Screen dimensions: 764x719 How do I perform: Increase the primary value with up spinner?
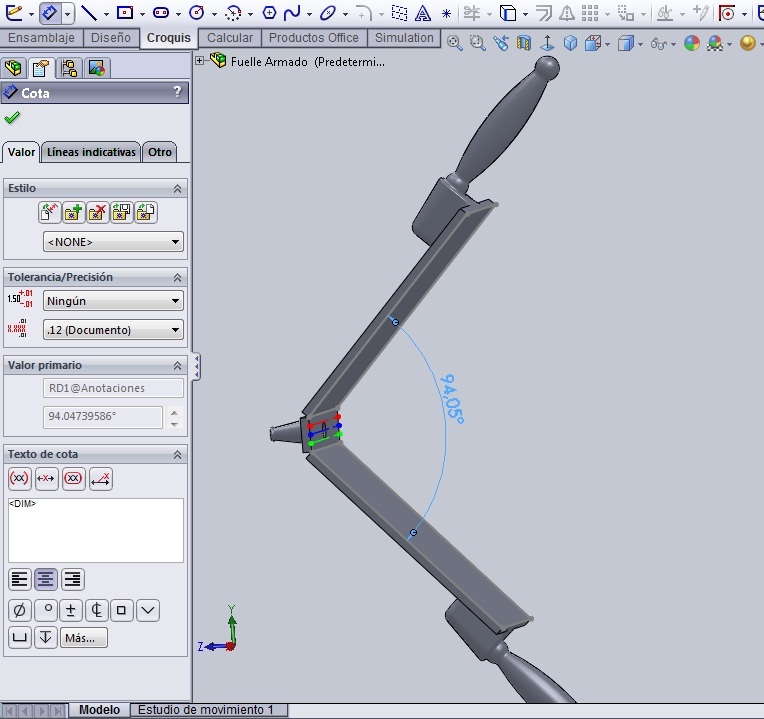pos(174,413)
